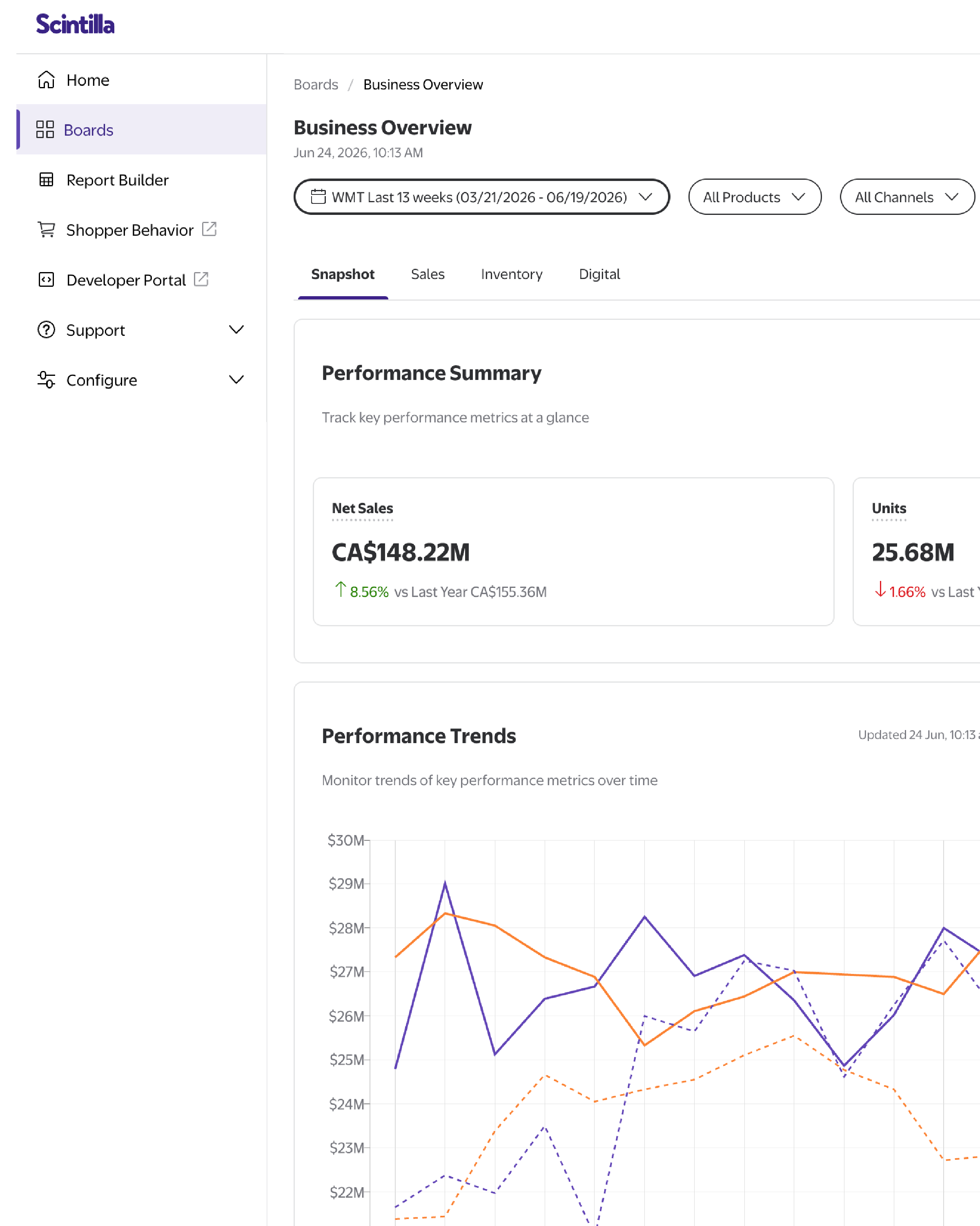This screenshot has height=1226, width=980.
Task: Expand the Configure menu chevron
Action: click(x=236, y=380)
